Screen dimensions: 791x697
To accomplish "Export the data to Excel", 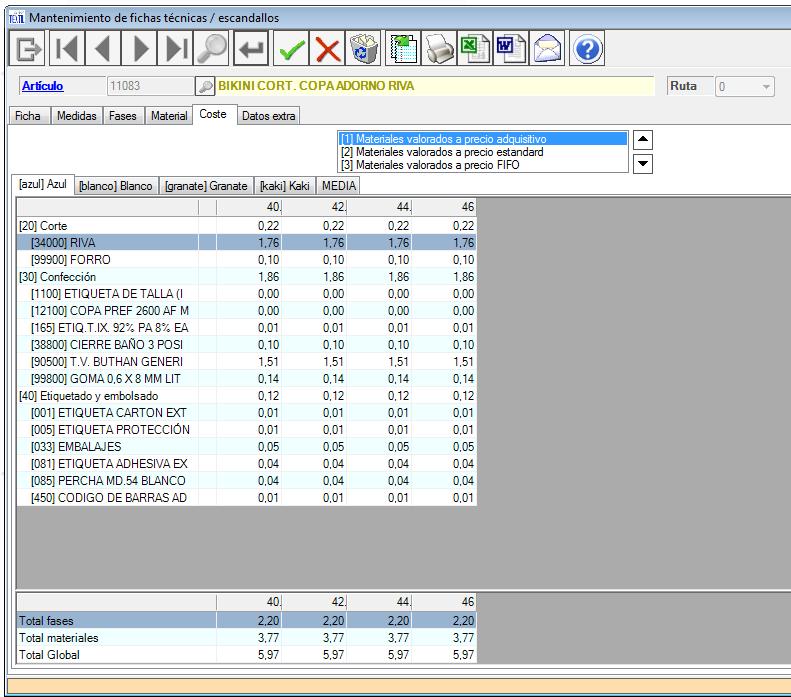I will coord(474,49).
